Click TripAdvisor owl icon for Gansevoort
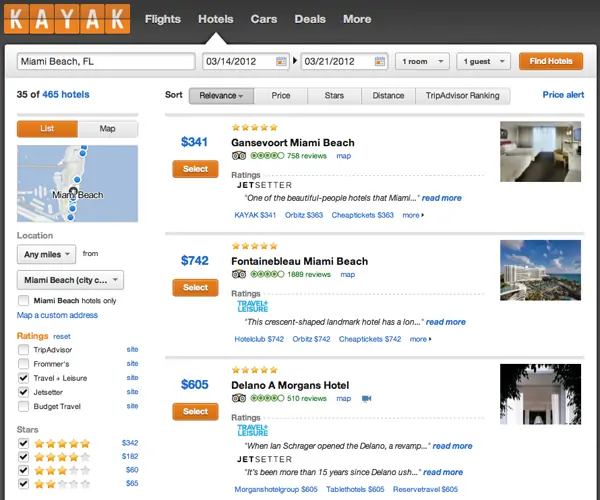The image size is (600, 500). tap(239, 156)
